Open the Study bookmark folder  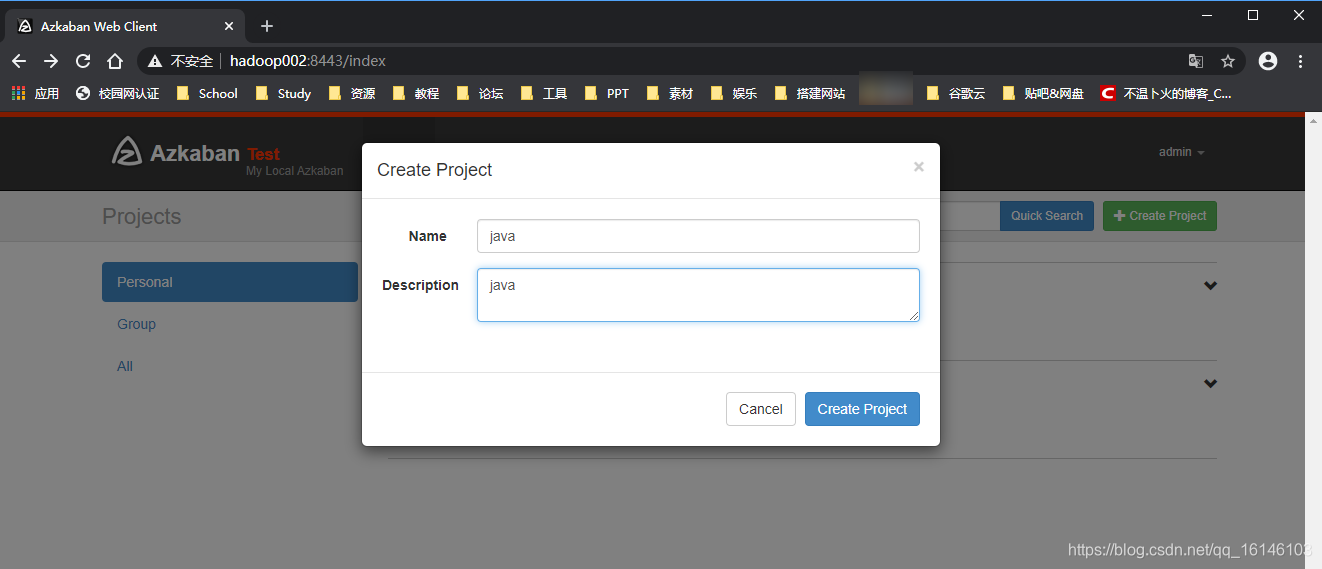pos(284,93)
